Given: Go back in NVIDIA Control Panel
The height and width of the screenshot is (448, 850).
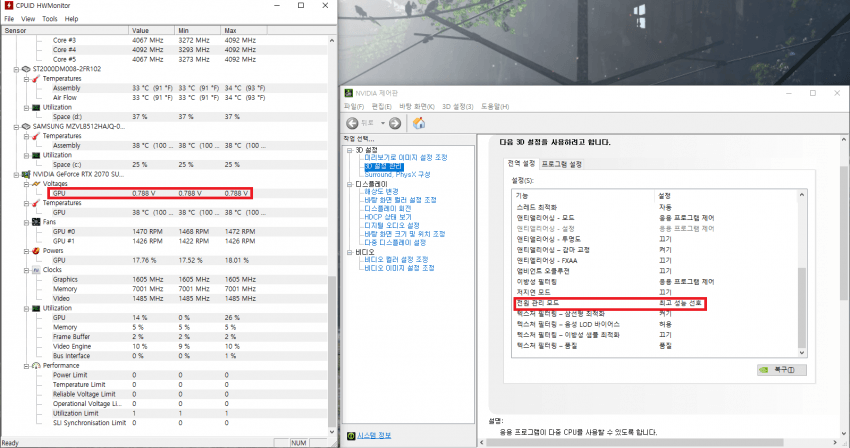Looking at the screenshot, I should click(x=352, y=123).
